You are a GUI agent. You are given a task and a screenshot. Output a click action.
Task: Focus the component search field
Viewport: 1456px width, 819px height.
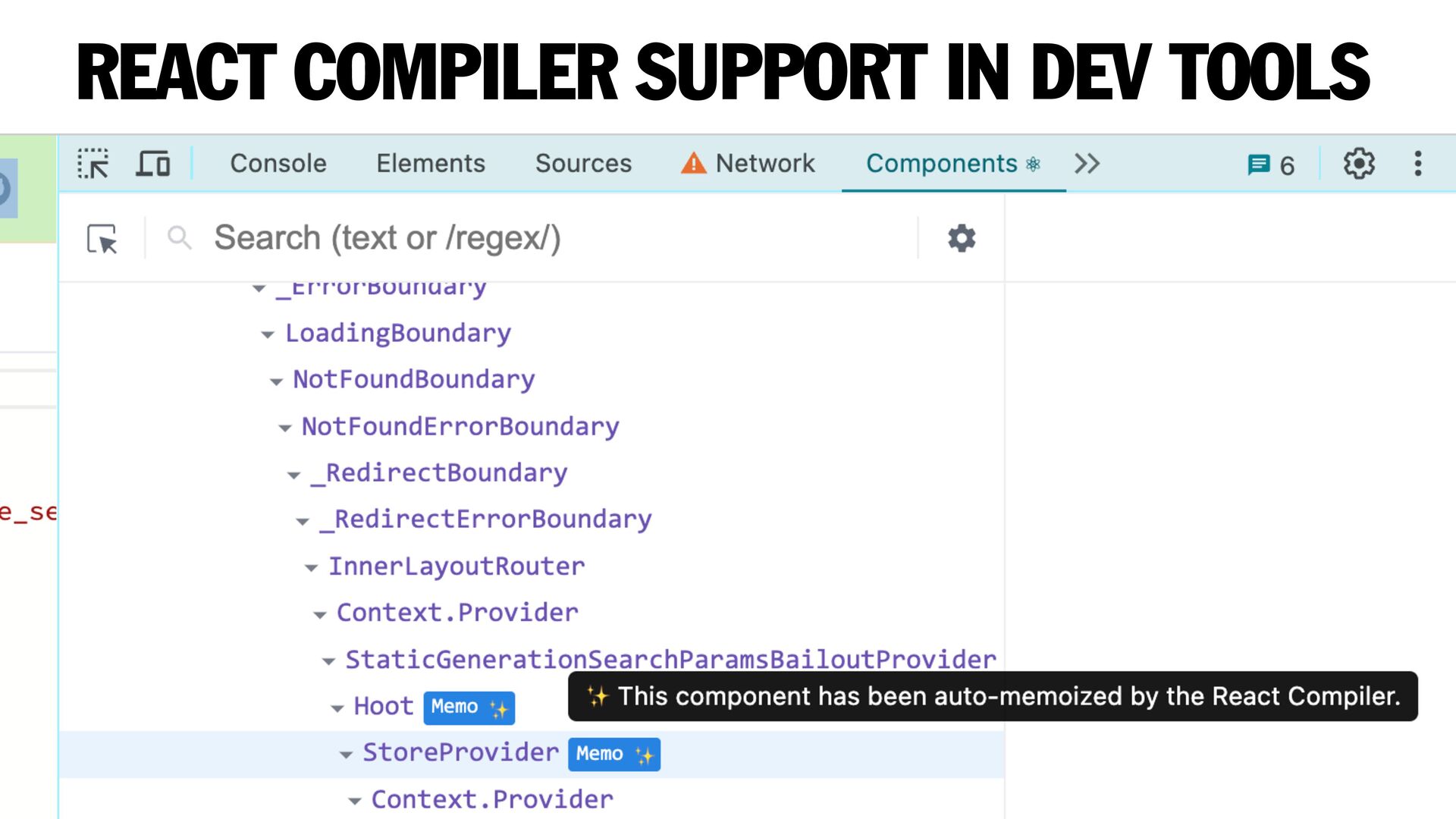click(x=561, y=238)
